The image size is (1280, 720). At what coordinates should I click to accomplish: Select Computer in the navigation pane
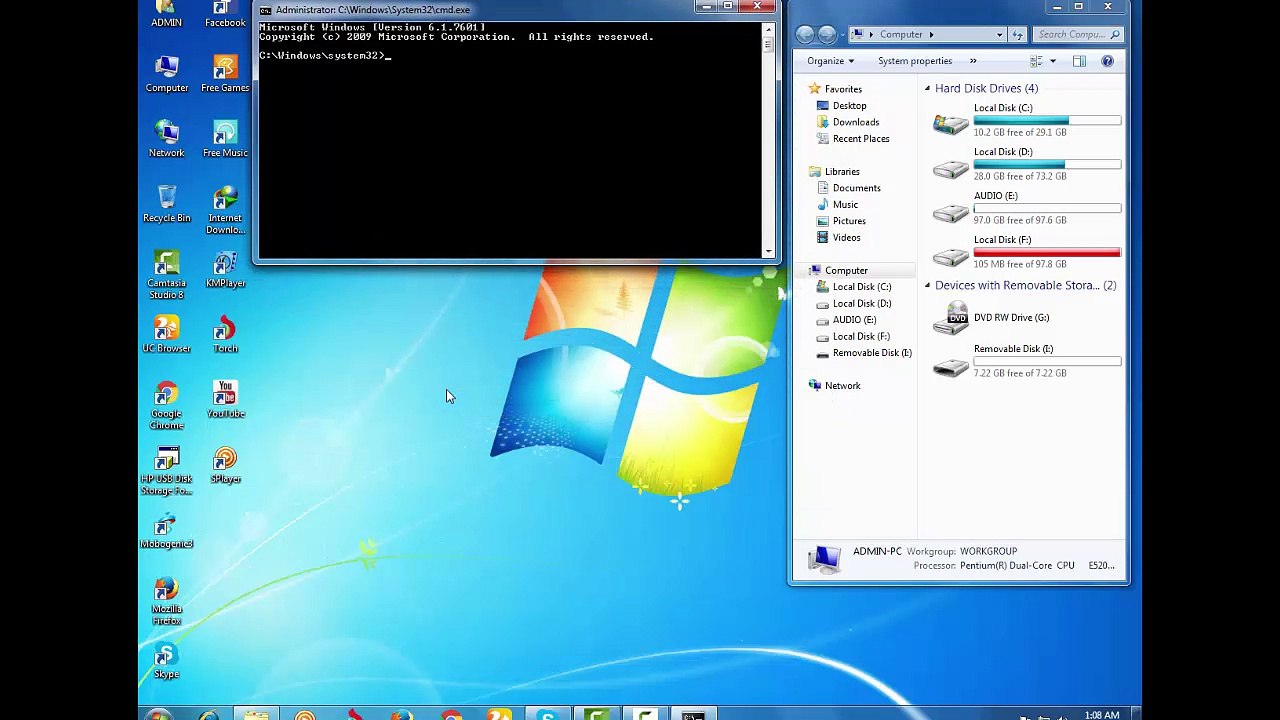846,271
